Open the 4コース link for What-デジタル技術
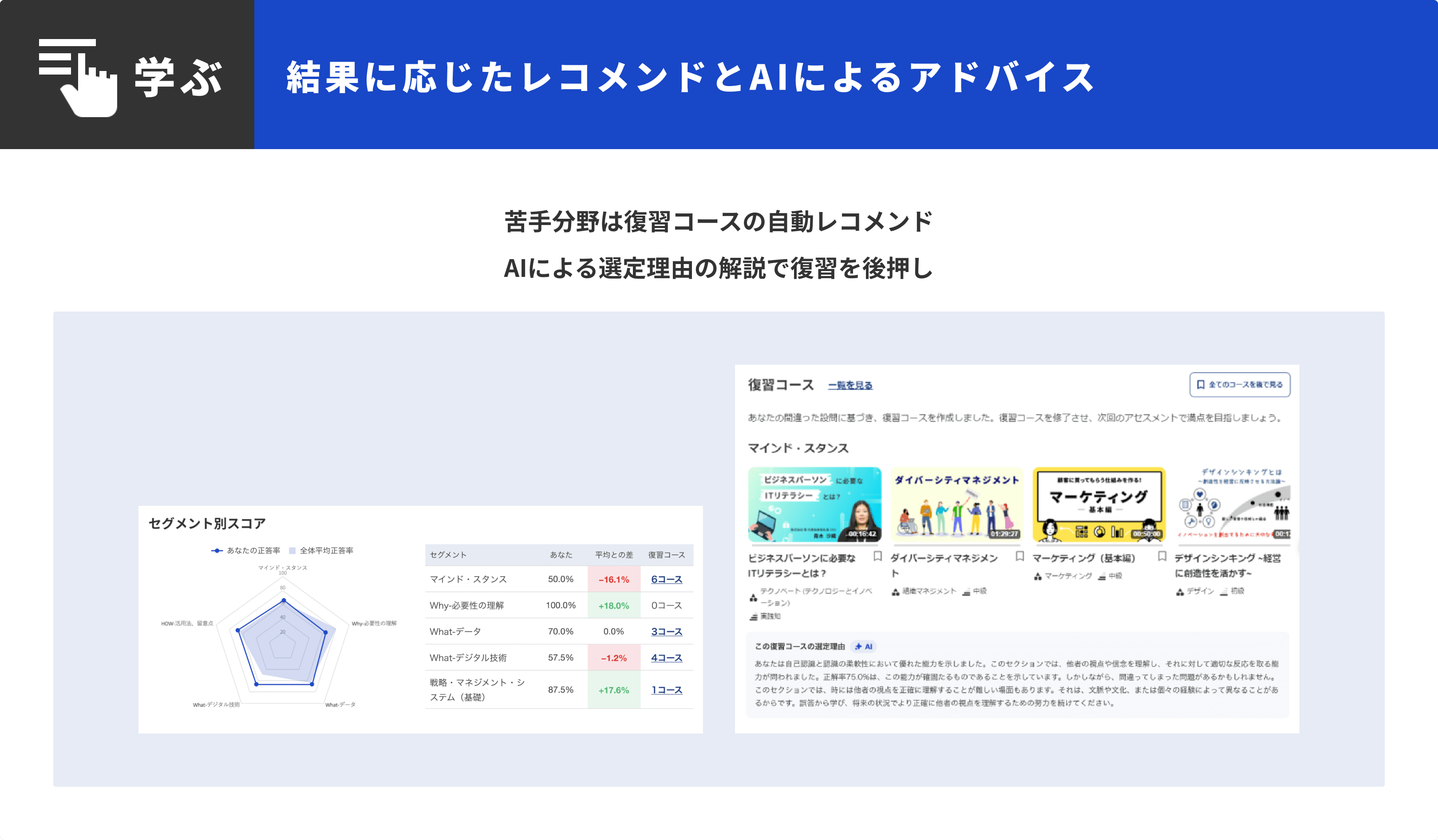Viewport: 1438px width, 840px height. click(x=667, y=658)
